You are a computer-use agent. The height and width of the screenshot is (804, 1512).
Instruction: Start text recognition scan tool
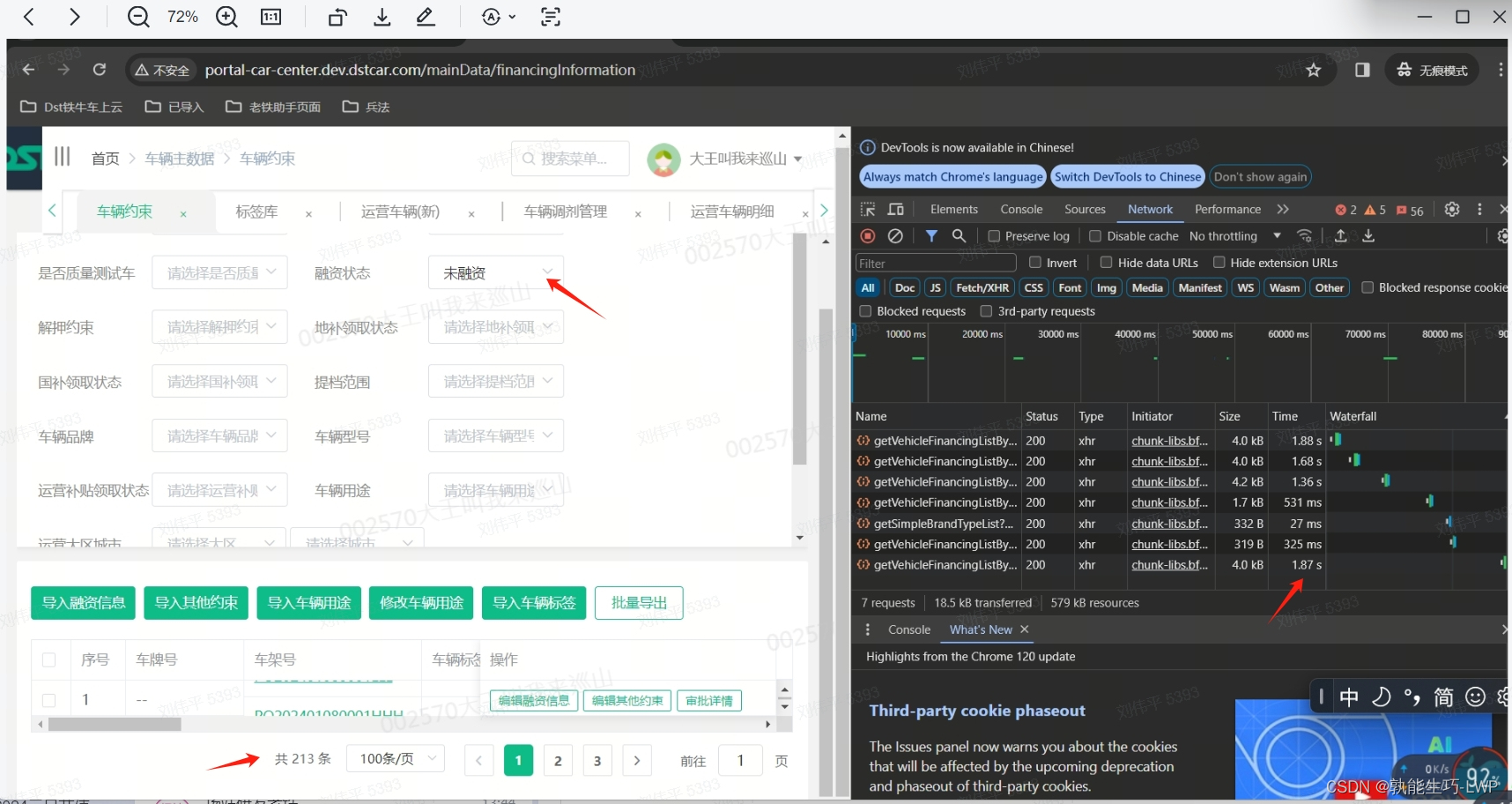(551, 17)
